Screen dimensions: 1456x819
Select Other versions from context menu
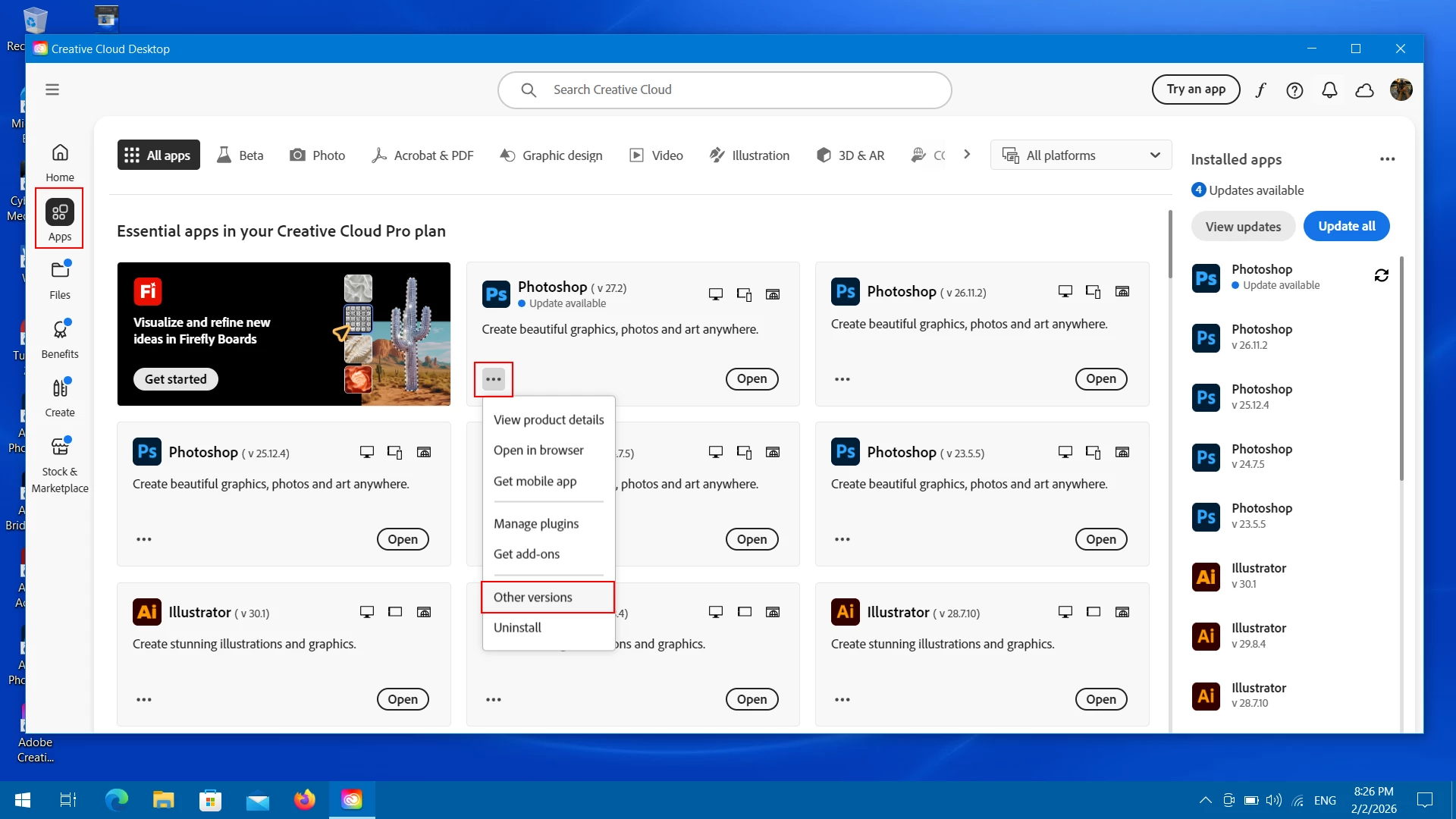point(533,597)
